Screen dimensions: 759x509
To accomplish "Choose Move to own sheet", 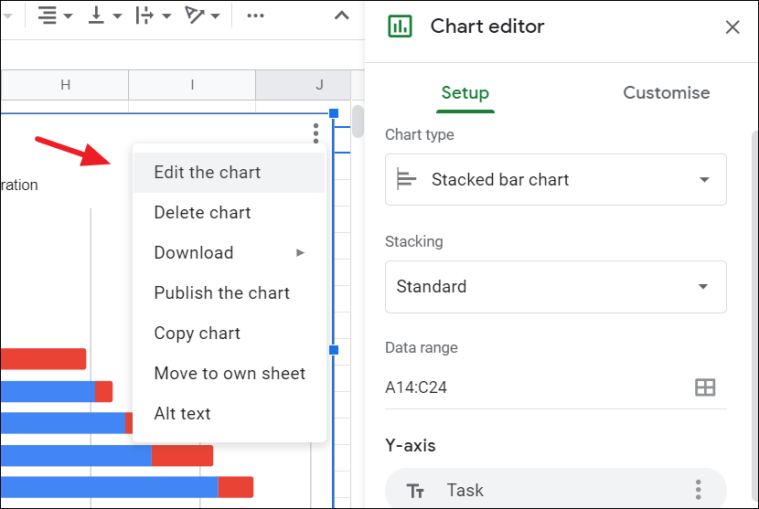I will (x=229, y=373).
